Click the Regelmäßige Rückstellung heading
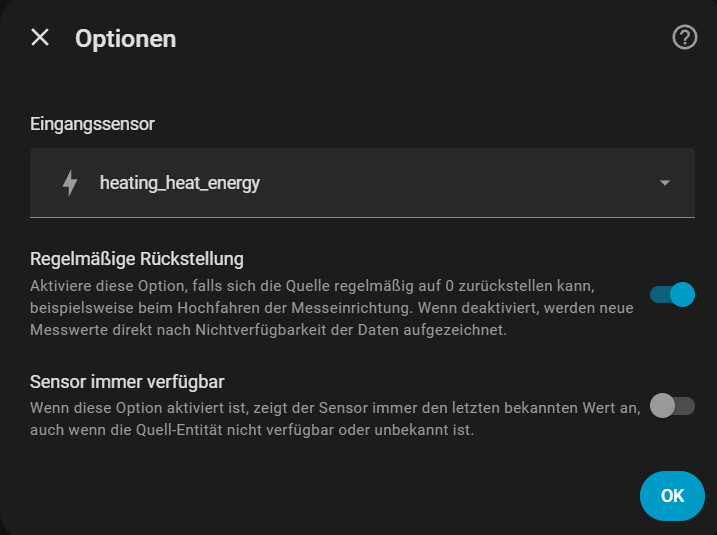 137,260
